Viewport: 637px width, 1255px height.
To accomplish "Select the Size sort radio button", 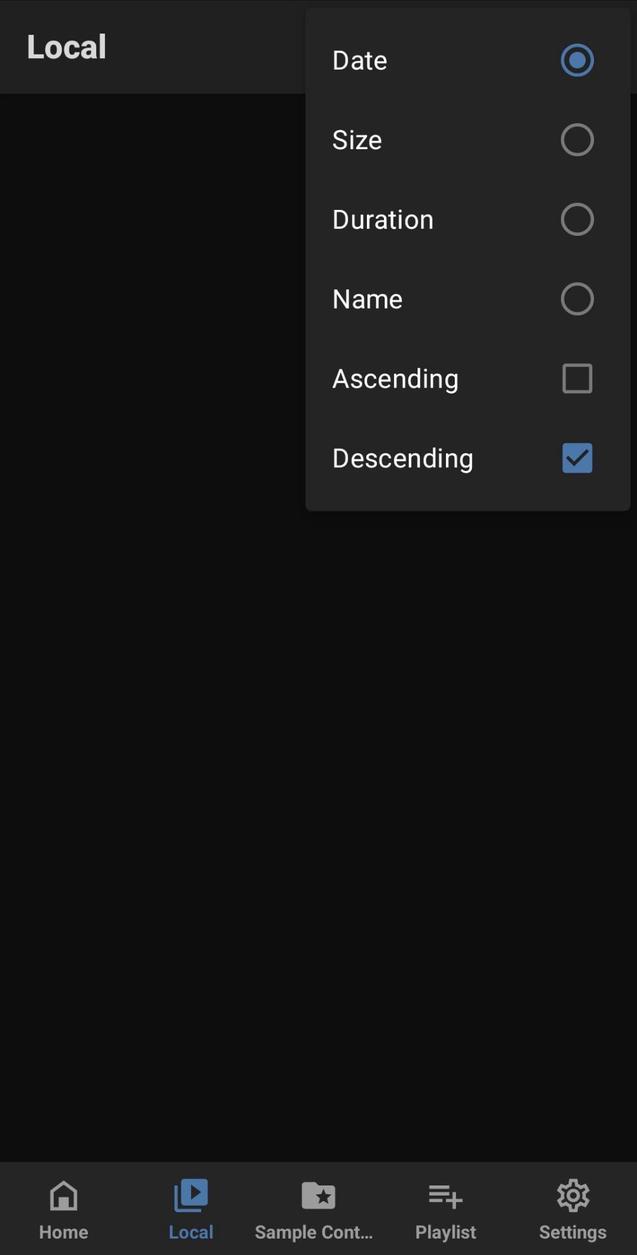I will (577, 139).
